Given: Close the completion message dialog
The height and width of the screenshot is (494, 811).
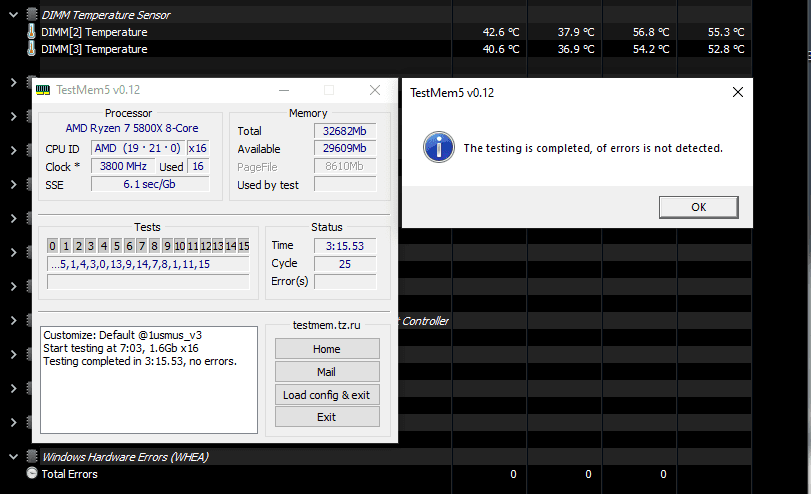Looking at the screenshot, I should point(738,92).
